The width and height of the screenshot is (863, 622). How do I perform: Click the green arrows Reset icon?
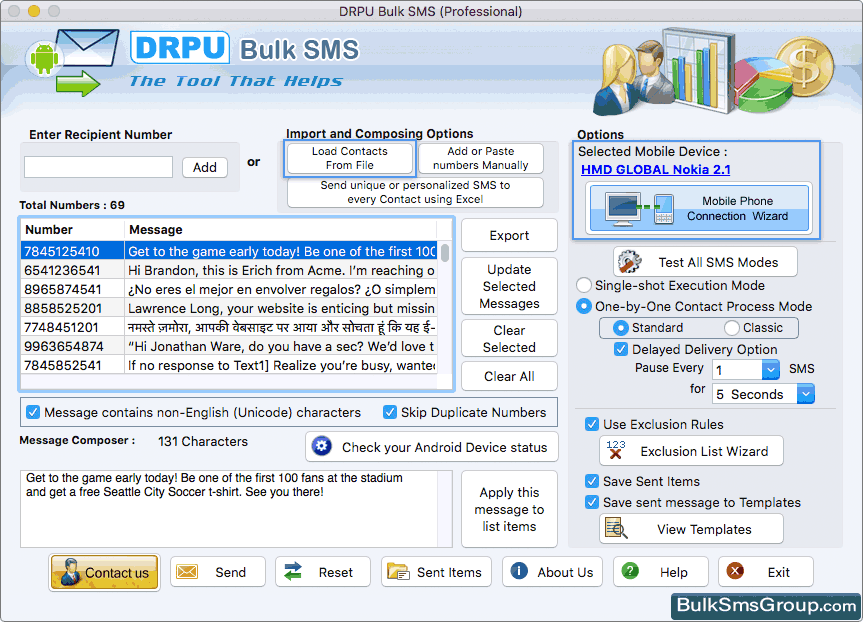(293, 572)
